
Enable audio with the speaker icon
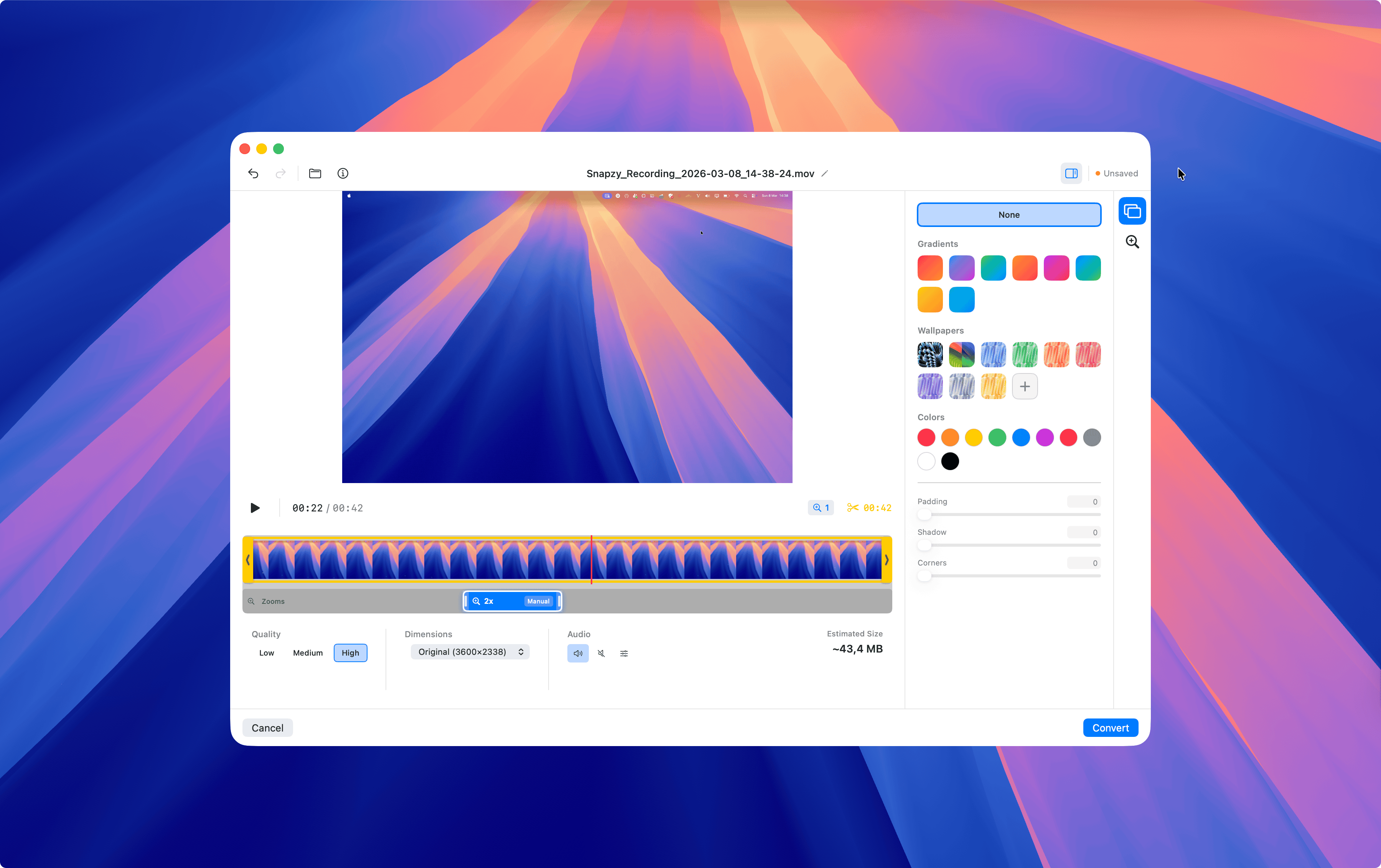577,653
